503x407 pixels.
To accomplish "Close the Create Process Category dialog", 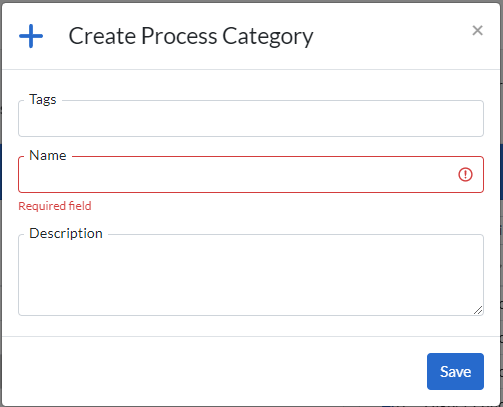I will click(x=477, y=31).
